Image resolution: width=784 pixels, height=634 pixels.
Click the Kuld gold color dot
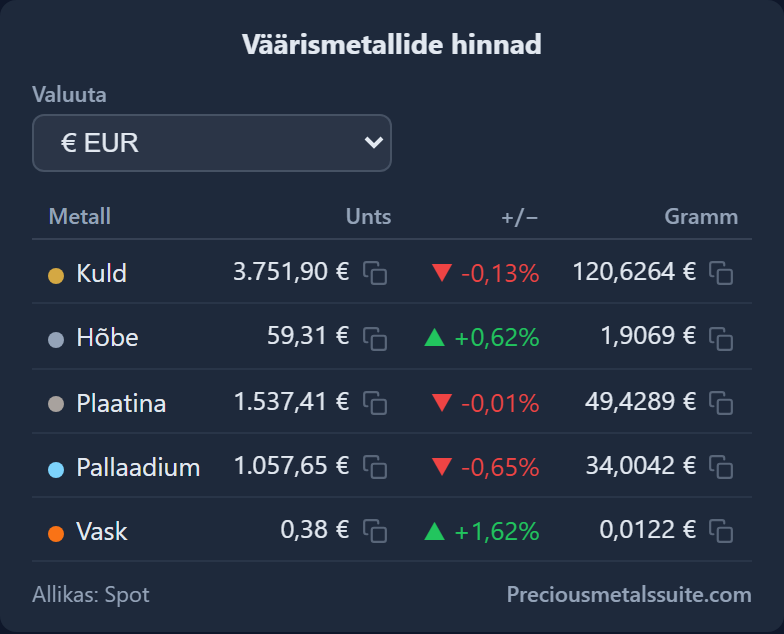tap(56, 276)
